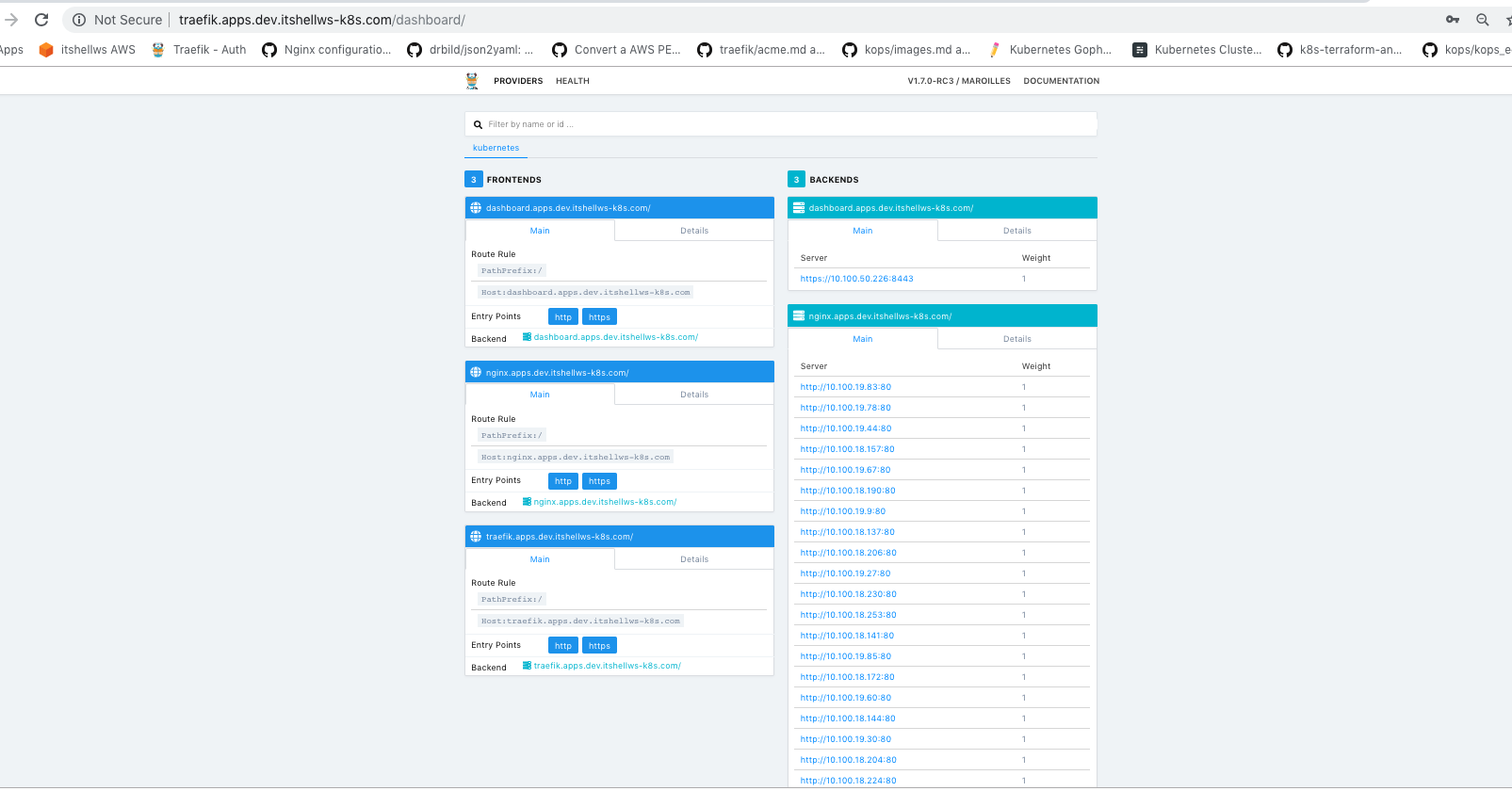Viewport: 1512px width, 791px height.
Task: Open server http://10.100.18.224:80
Action: pos(848,781)
